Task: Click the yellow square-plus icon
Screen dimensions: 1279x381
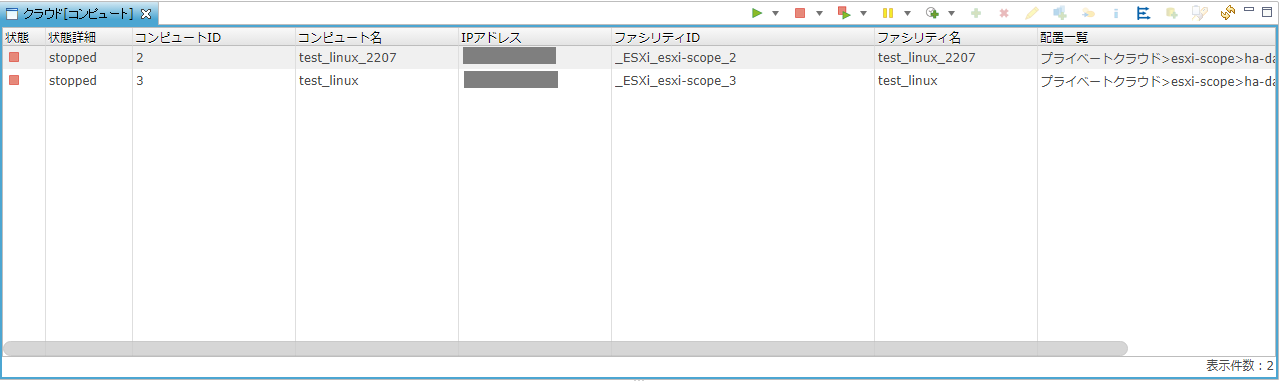Action: point(1172,13)
